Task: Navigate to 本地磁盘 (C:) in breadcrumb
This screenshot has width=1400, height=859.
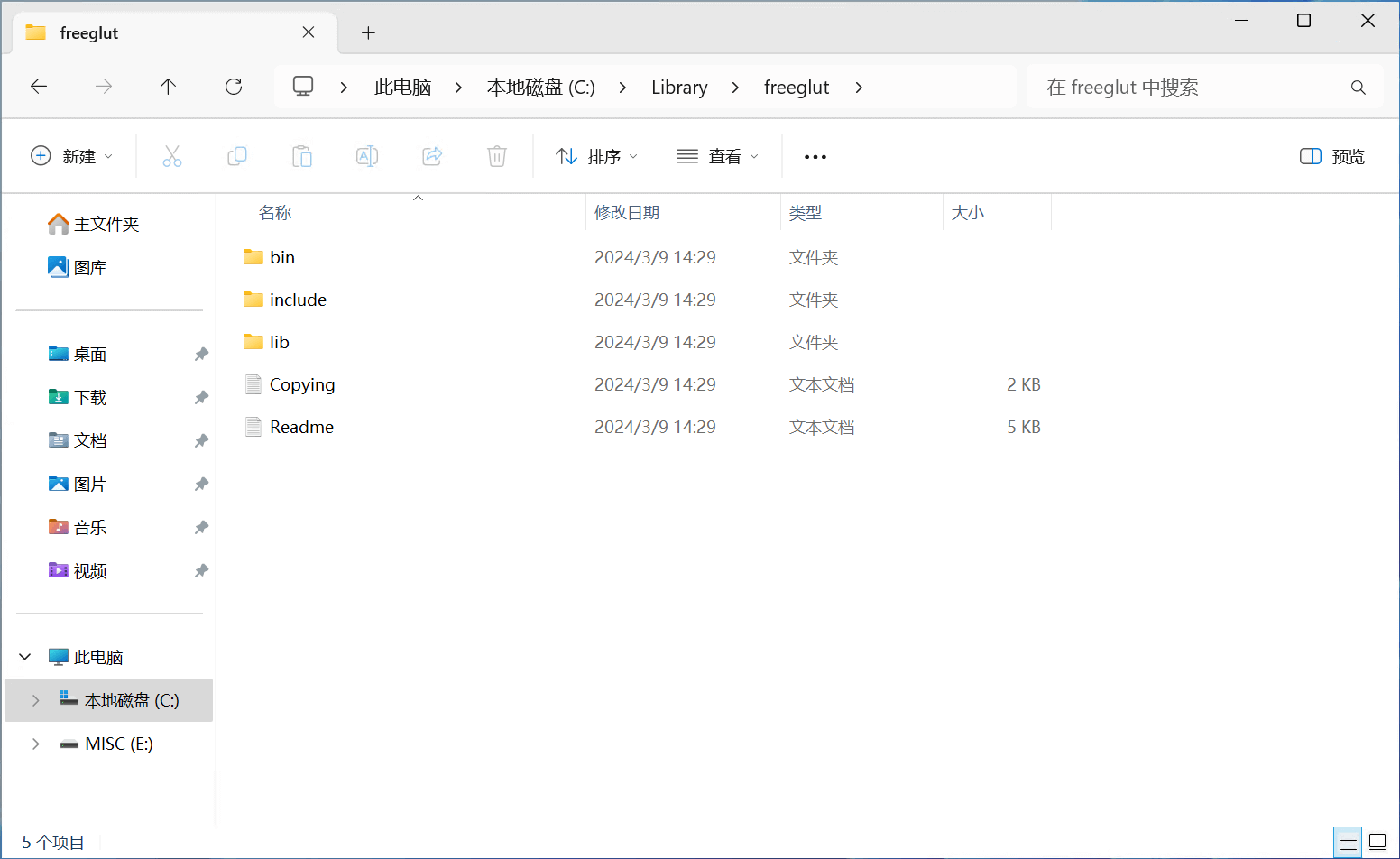Action: coord(541,88)
